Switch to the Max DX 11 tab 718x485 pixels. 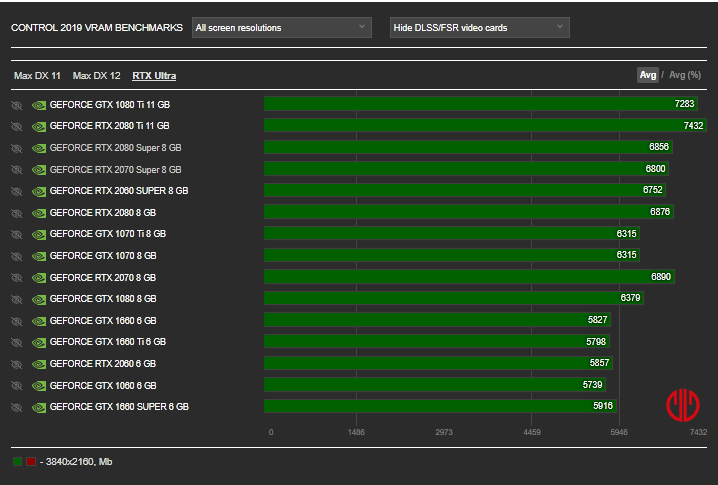tap(37, 76)
